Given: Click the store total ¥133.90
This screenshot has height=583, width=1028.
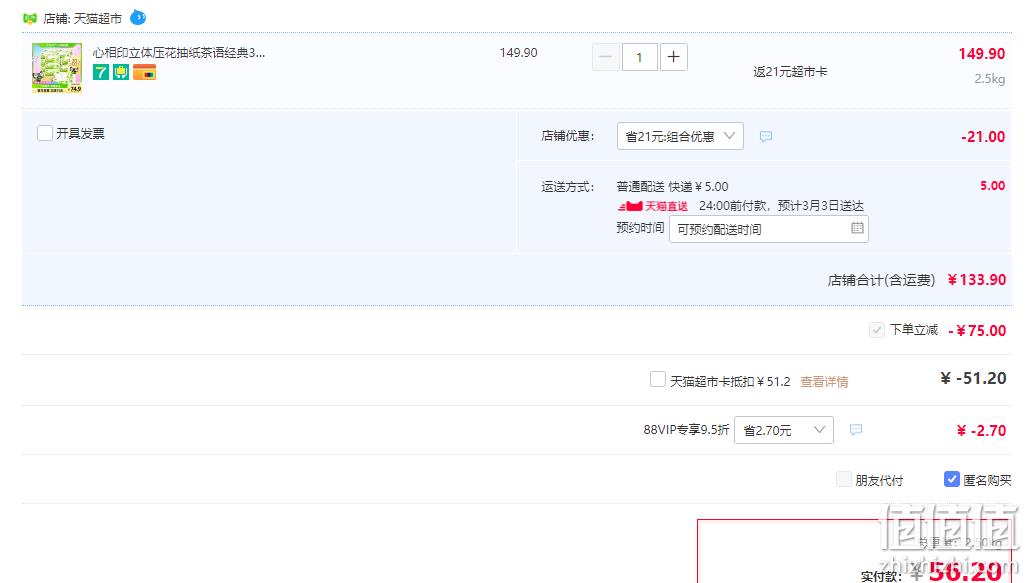Looking at the screenshot, I should pyautogui.click(x=976, y=280).
